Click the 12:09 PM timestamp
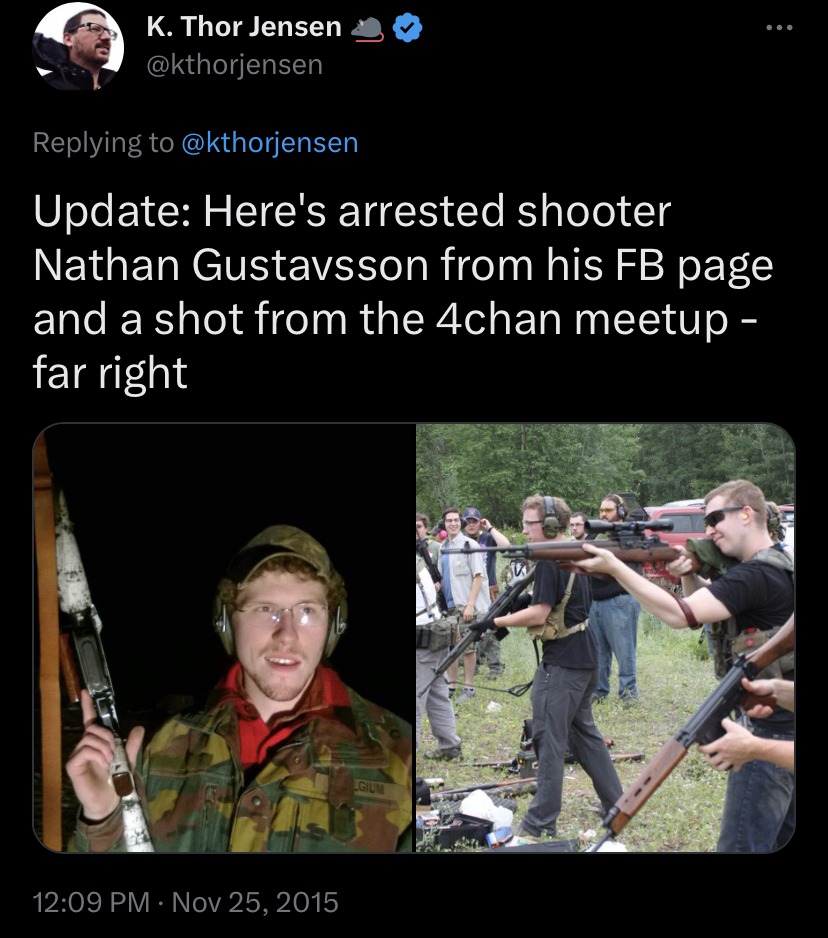Screen dimensions: 828x938 pos(91,902)
